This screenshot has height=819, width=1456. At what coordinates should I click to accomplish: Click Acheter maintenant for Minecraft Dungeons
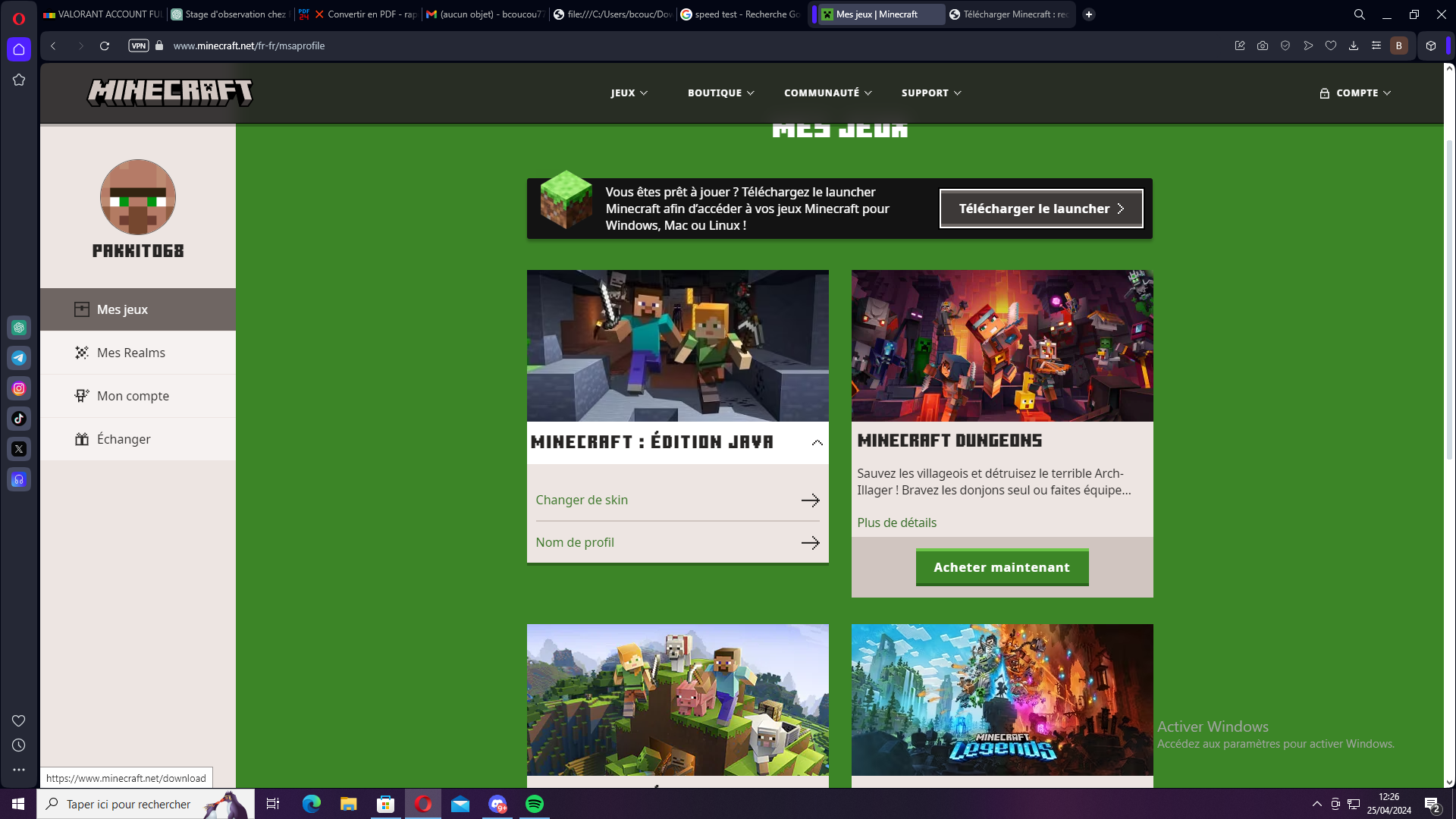(x=1002, y=567)
